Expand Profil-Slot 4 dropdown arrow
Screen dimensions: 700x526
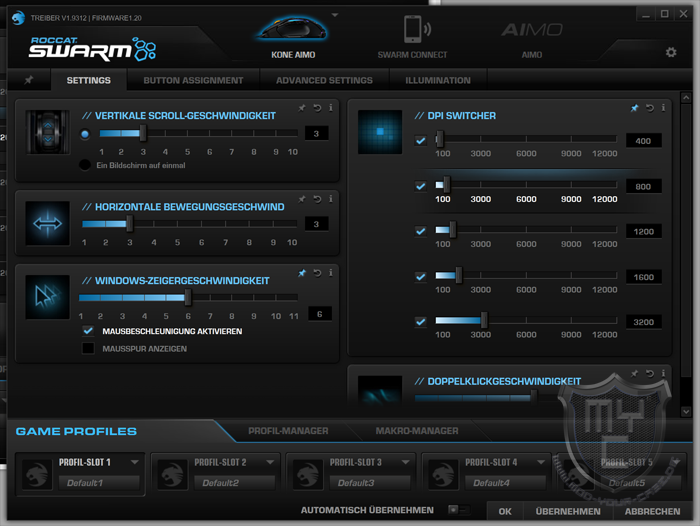pos(541,462)
